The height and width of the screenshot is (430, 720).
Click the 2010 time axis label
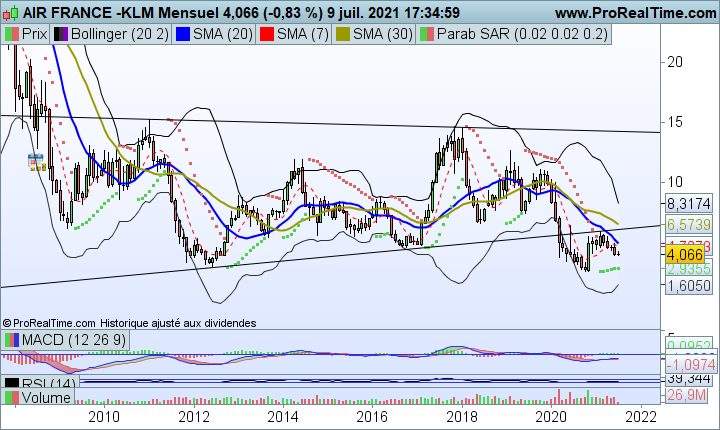click(104, 417)
